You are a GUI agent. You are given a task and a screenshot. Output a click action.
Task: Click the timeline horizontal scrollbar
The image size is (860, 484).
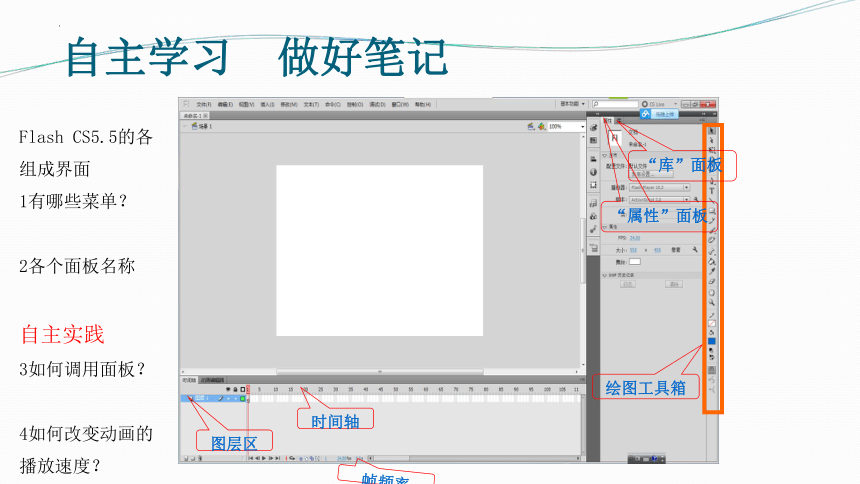pos(474,458)
